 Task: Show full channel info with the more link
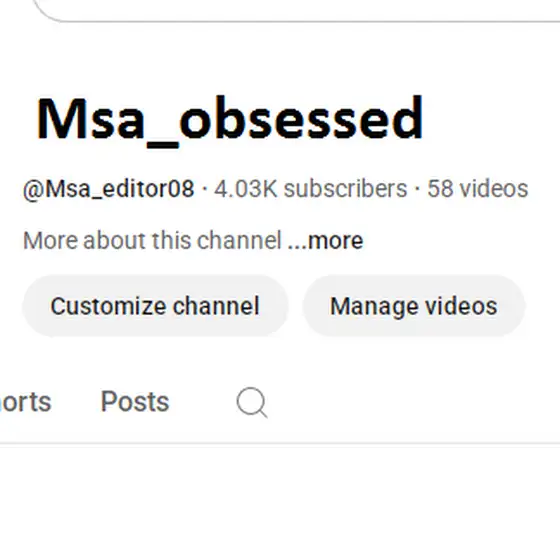pos(326,240)
